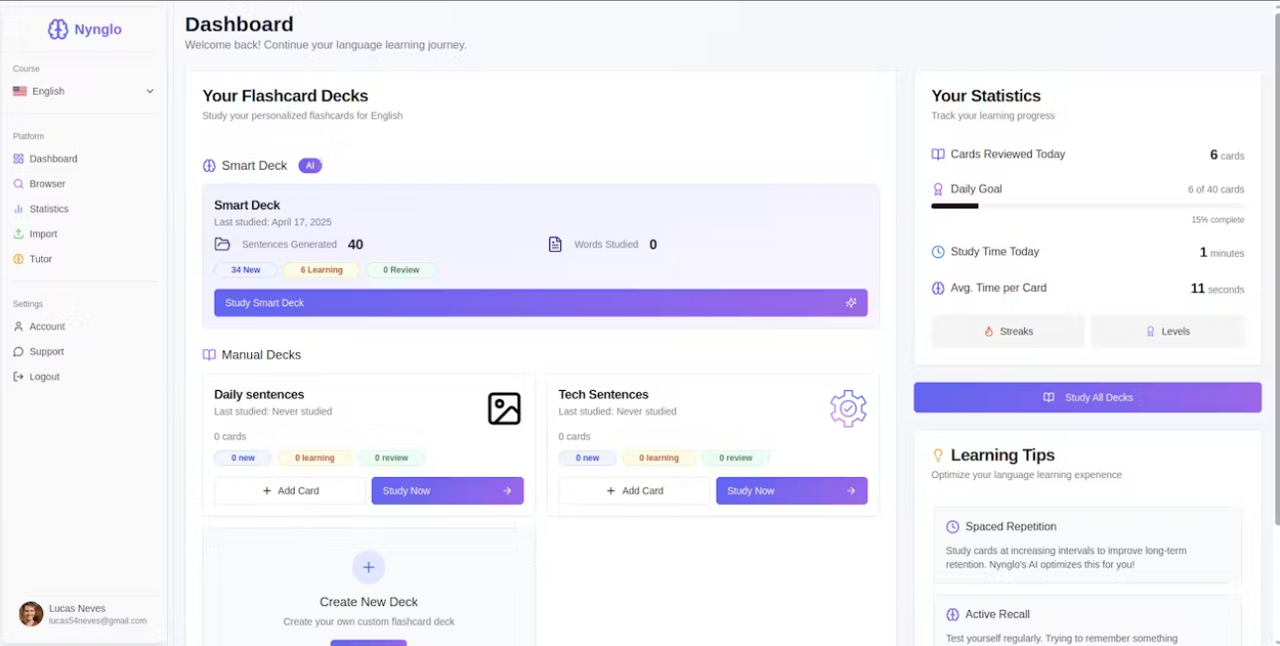Start the Study Smart Deck button
Image resolution: width=1280 pixels, height=646 pixels.
tap(541, 303)
